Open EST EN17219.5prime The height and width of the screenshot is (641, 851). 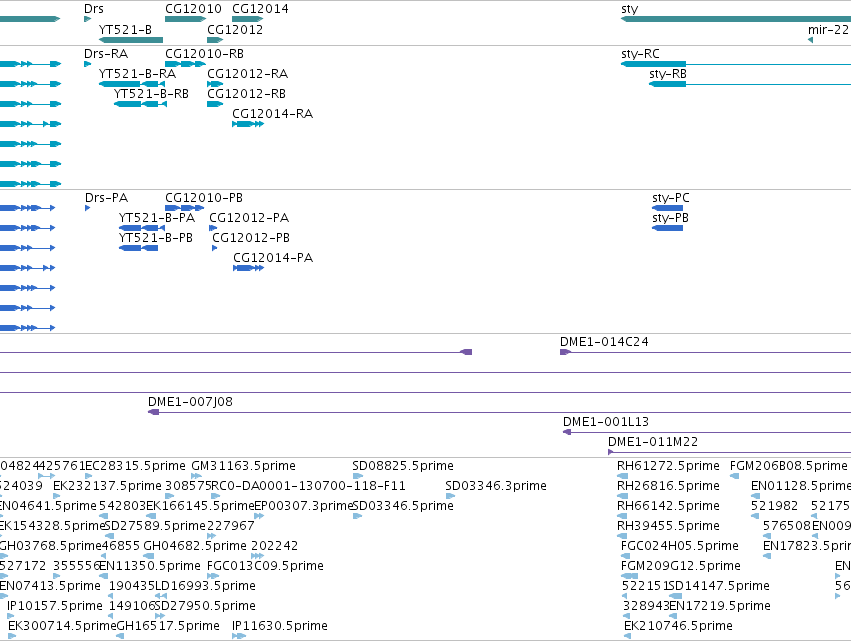click(720, 606)
